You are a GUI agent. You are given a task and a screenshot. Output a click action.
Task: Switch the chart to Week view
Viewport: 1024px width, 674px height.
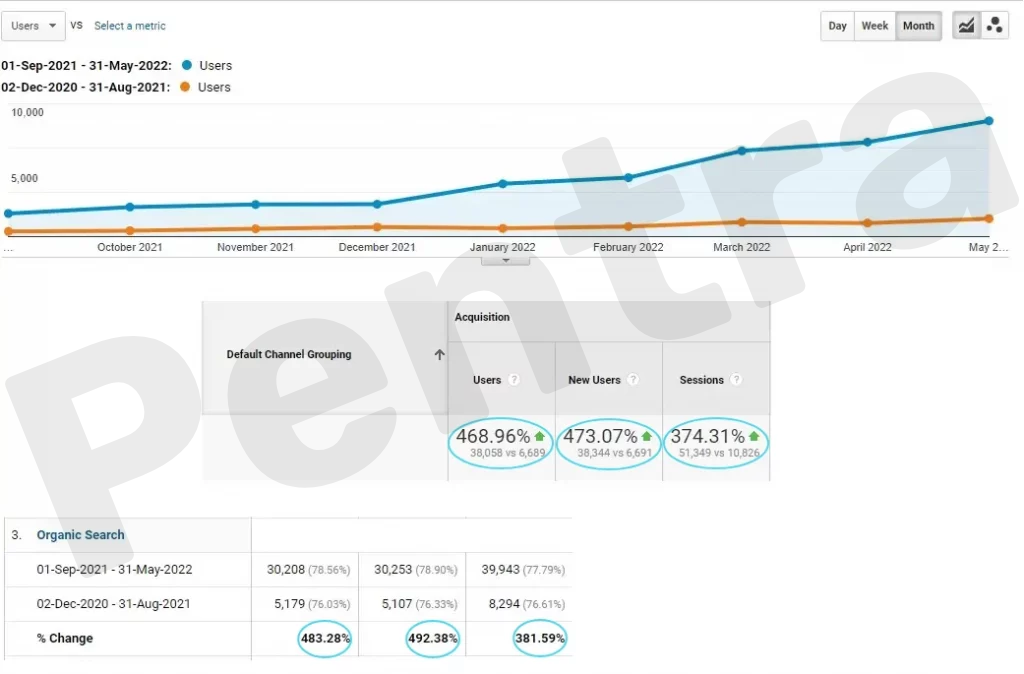coord(874,26)
